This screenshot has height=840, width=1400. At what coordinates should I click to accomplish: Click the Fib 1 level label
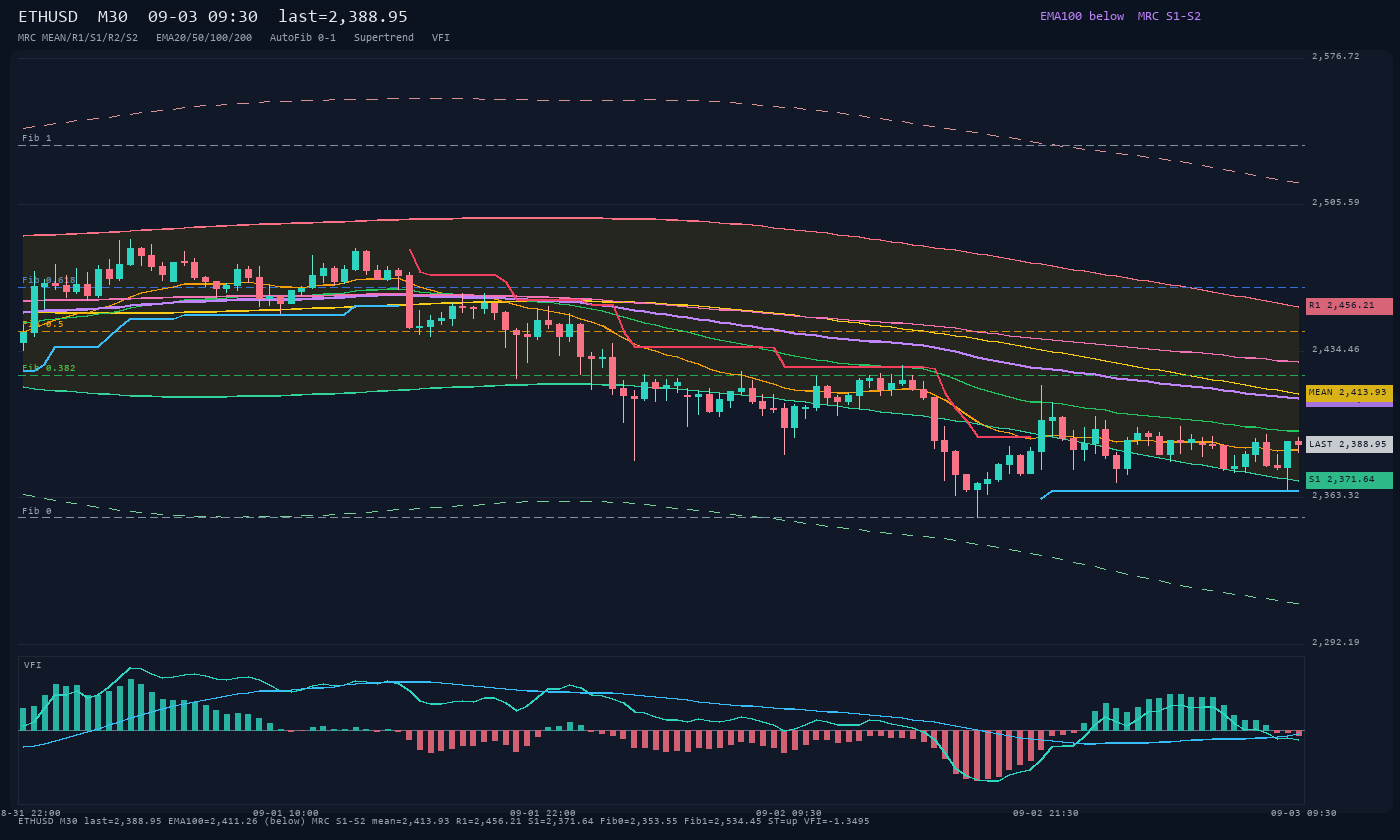(37, 138)
